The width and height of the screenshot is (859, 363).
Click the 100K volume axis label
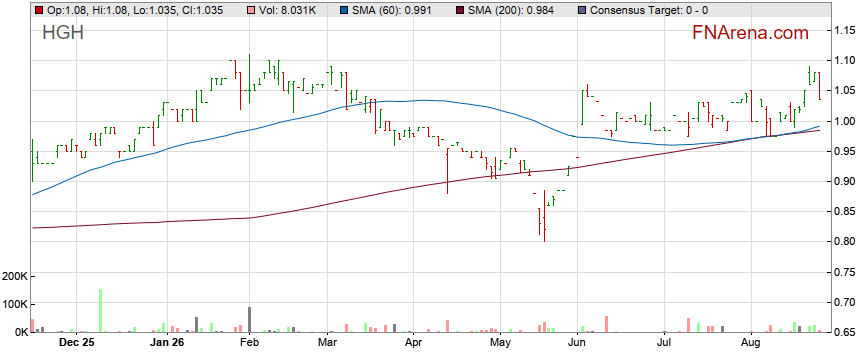pyautogui.click(x=15, y=304)
